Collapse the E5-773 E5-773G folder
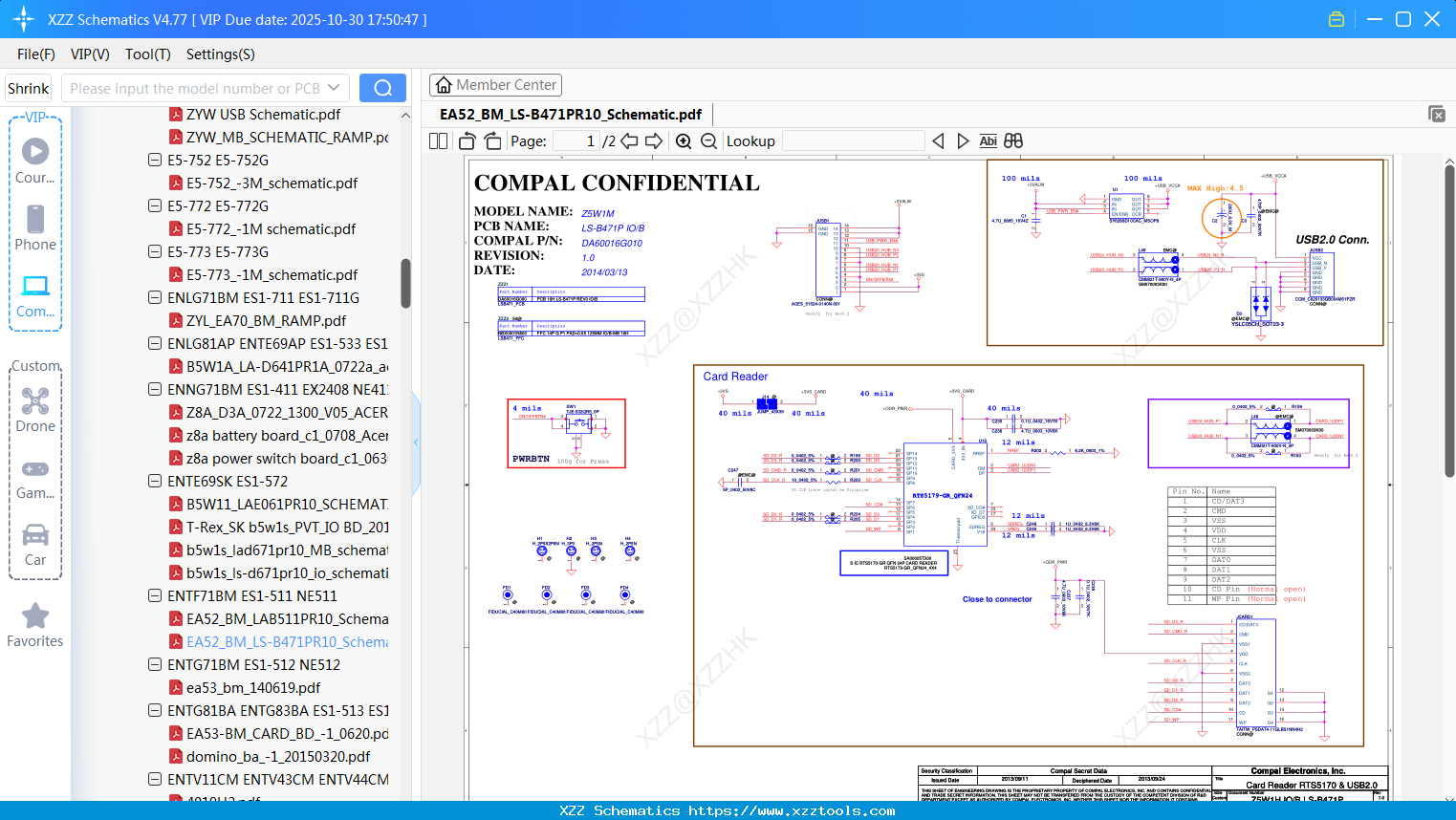The width and height of the screenshot is (1456, 820). 155,251
